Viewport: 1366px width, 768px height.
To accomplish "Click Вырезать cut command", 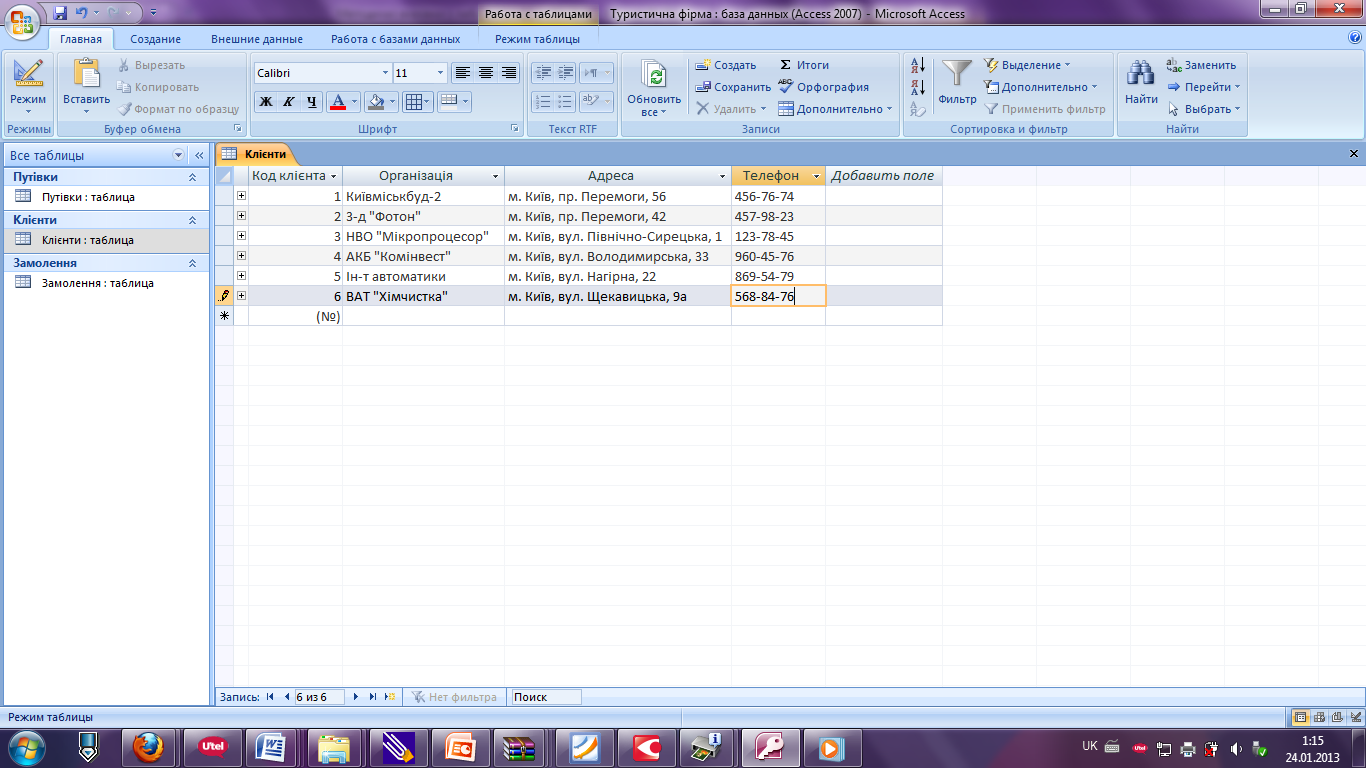I will 152,65.
